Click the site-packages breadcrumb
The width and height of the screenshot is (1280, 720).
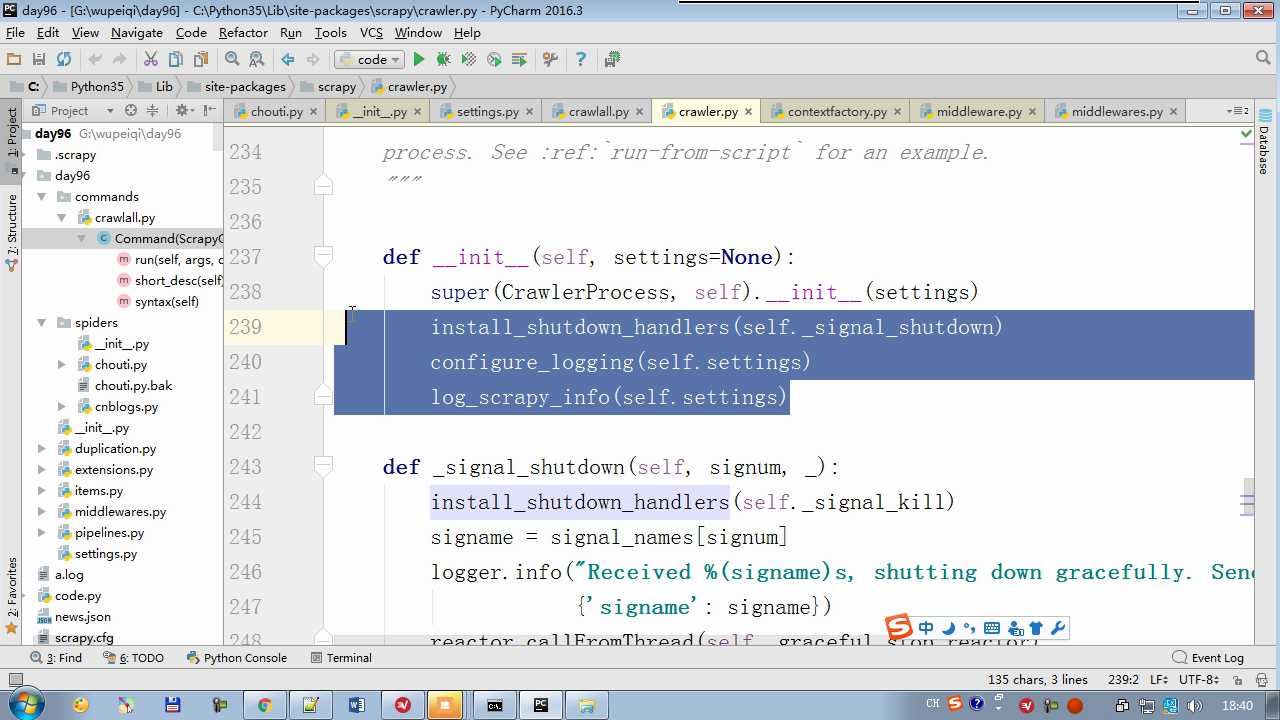(245, 87)
